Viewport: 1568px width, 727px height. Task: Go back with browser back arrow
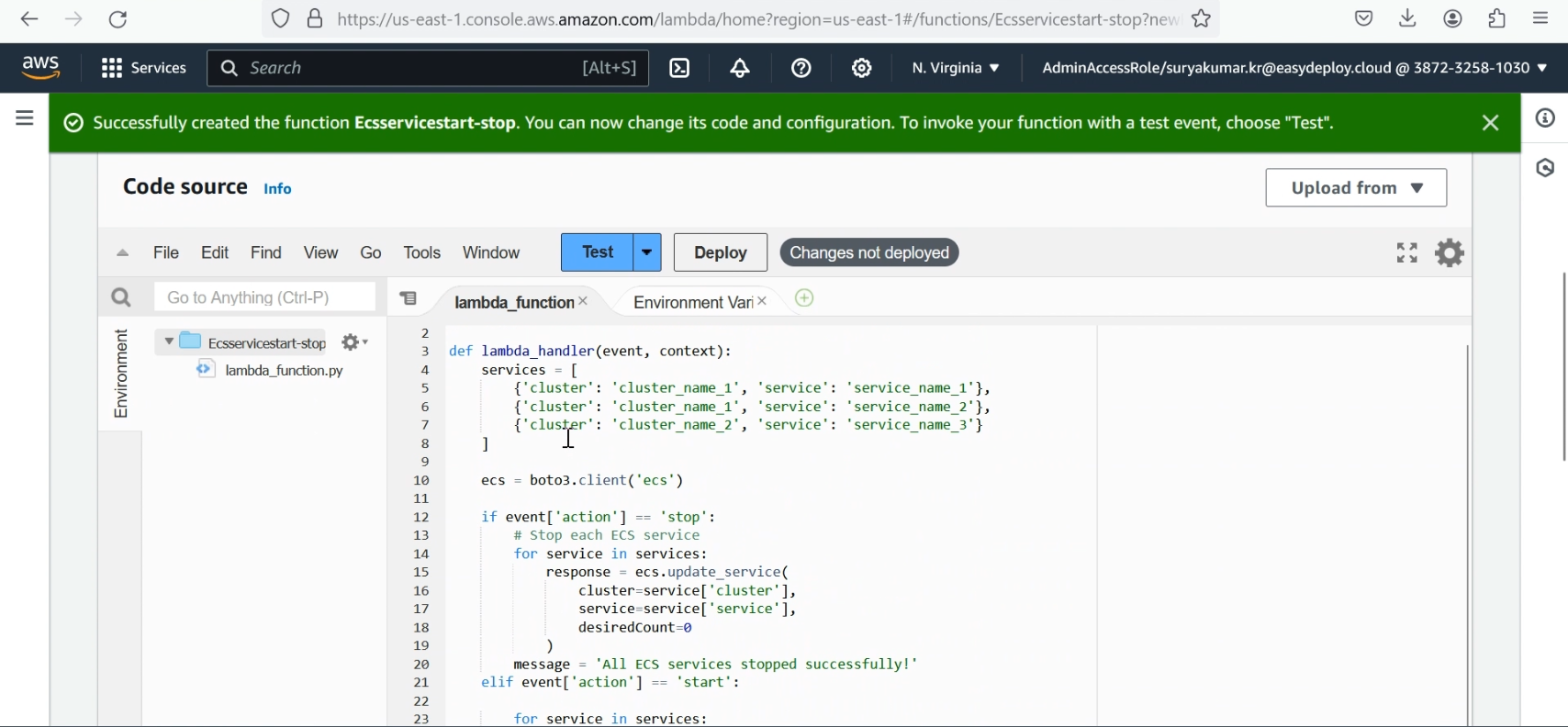(x=29, y=19)
